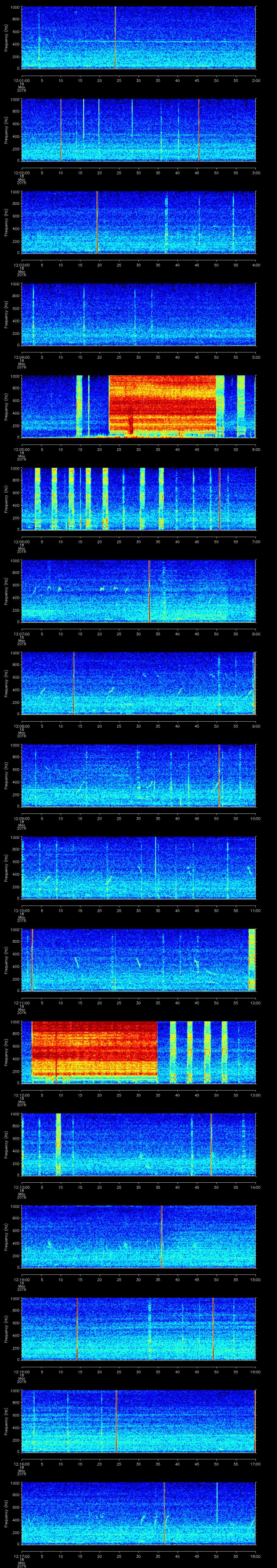This screenshot has width=277, height=1568.
Task: Click the 13:00 end time label
Action: click(x=256, y=1095)
